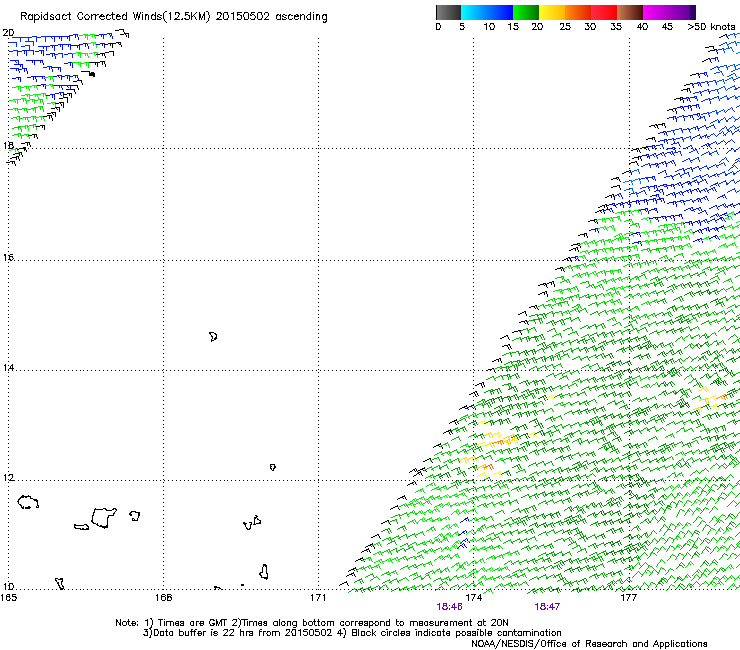The width and height of the screenshot is (740, 650).
Task: Click the purple time label 18:47
Action: pyautogui.click(x=547, y=607)
